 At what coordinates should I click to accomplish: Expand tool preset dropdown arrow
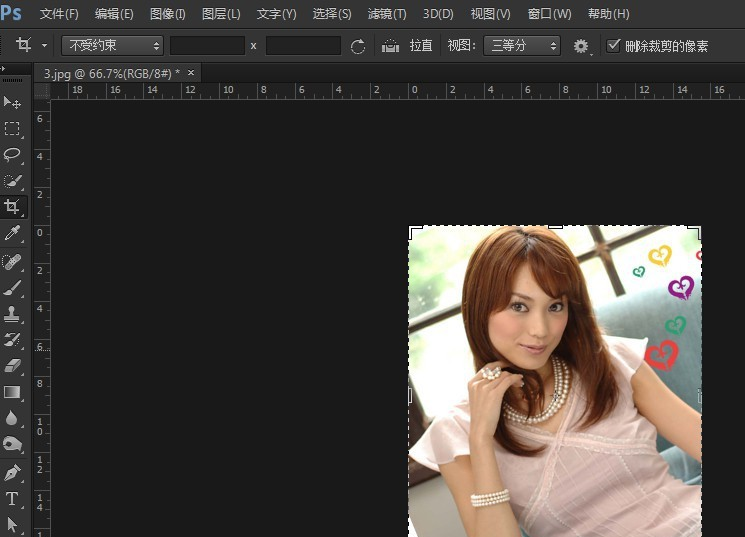44,46
